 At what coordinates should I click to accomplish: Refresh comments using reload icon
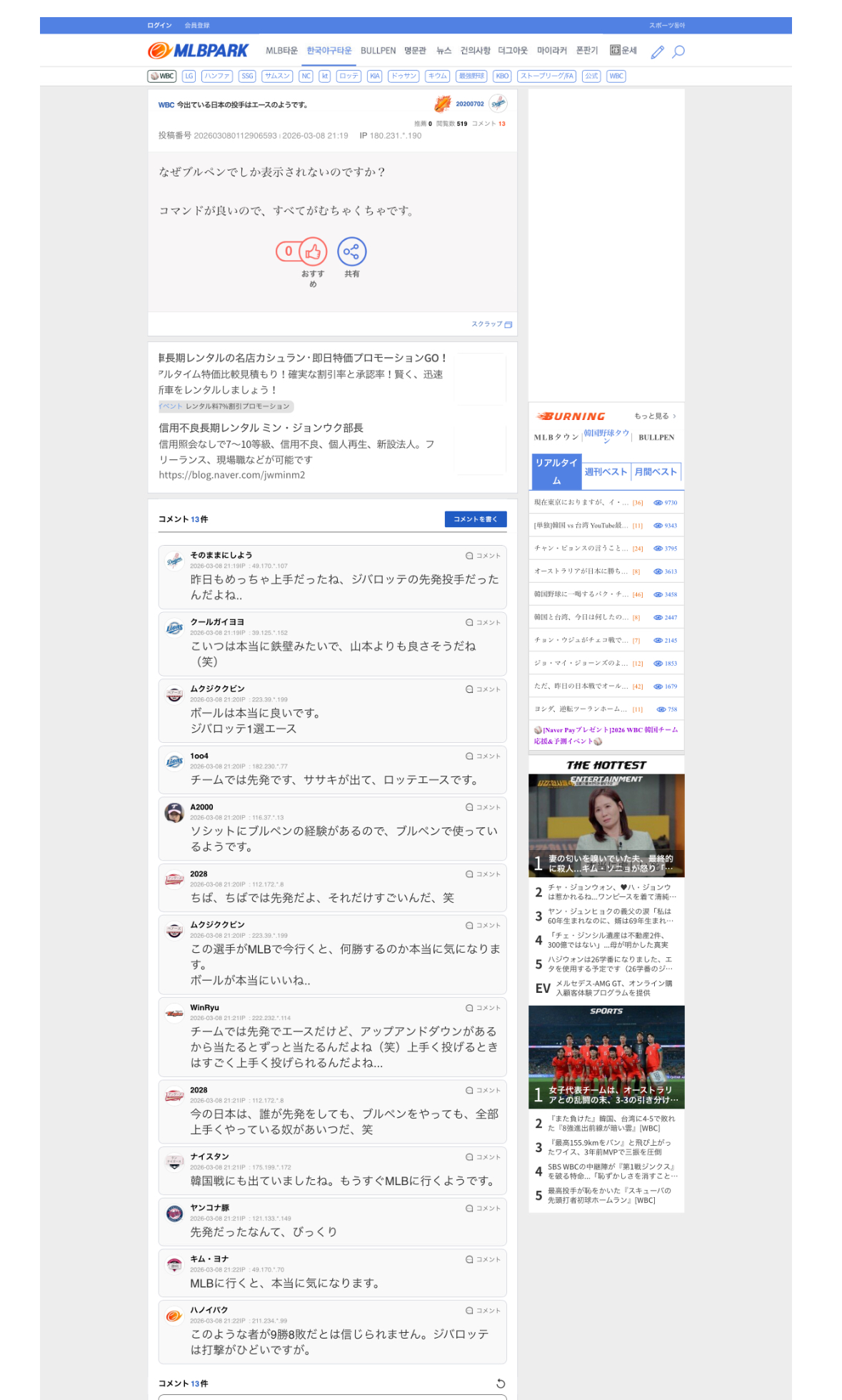click(x=501, y=1384)
